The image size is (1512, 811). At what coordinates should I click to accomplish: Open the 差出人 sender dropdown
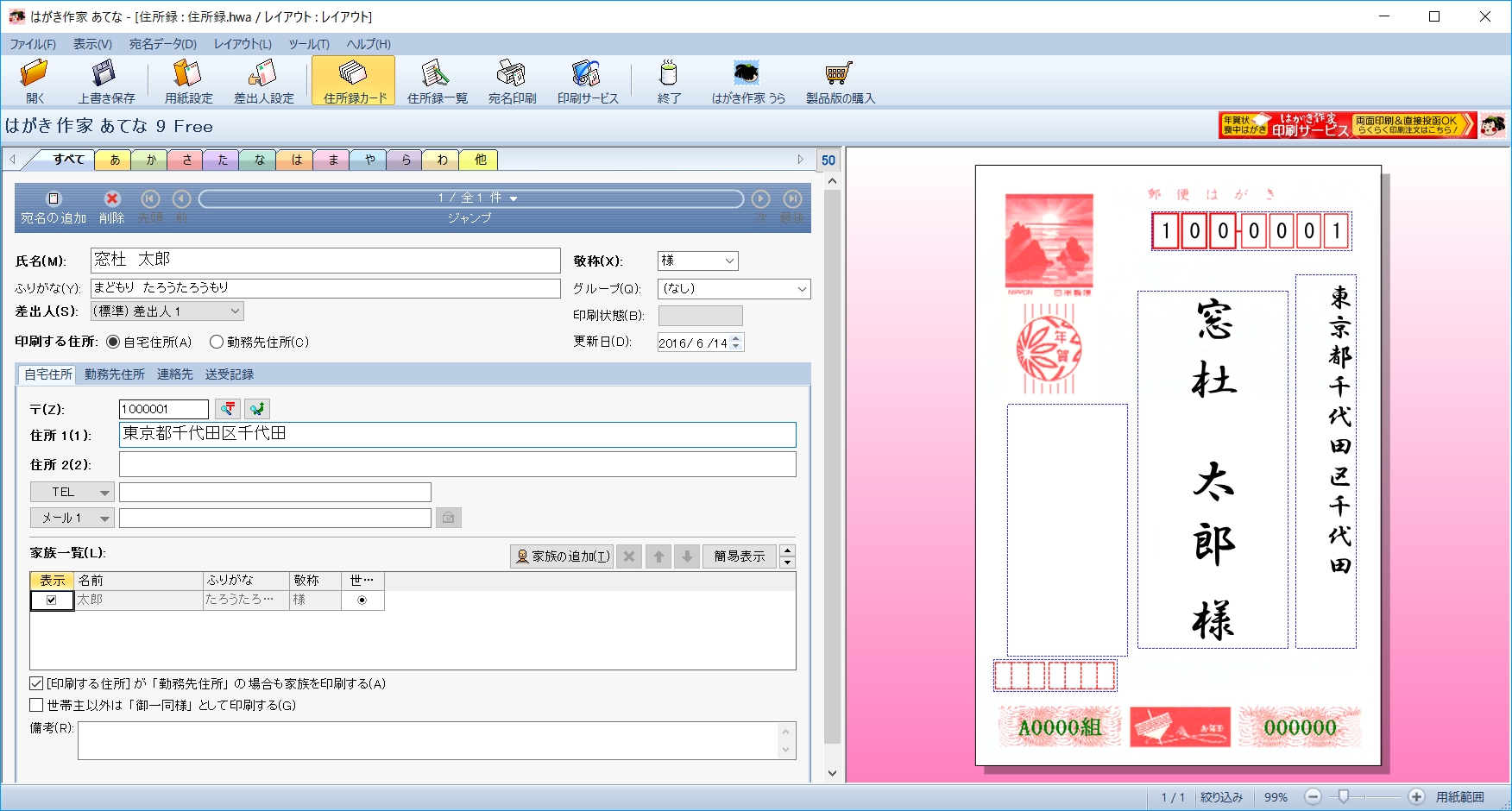[235, 311]
